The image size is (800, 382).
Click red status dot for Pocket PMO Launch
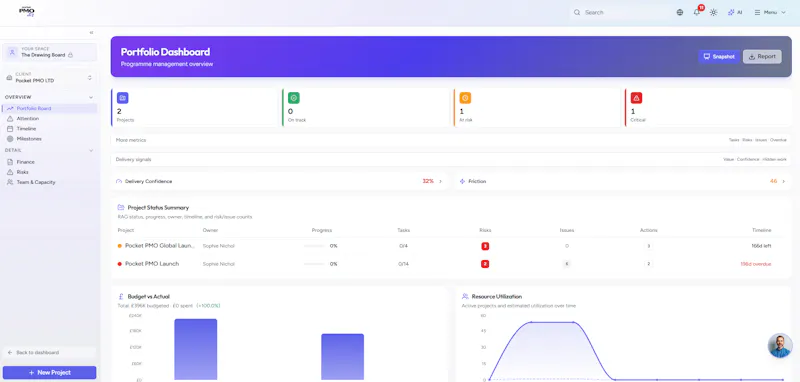tap(119, 264)
